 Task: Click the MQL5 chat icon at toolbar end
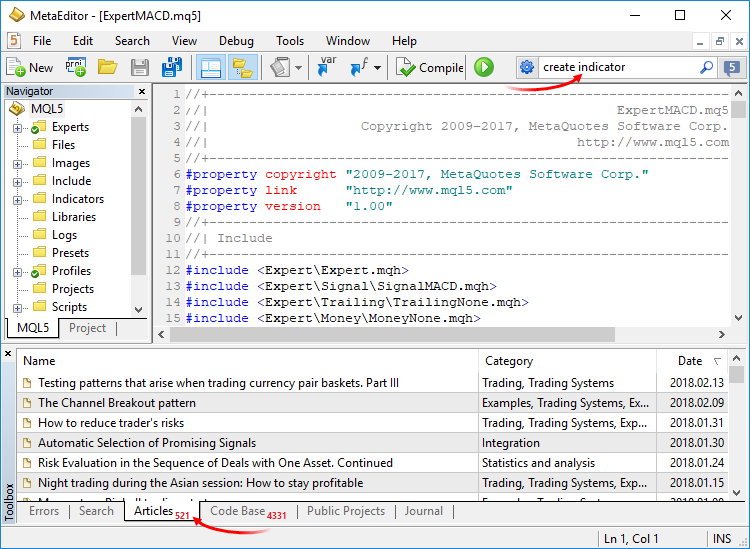(x=732, y=67)
